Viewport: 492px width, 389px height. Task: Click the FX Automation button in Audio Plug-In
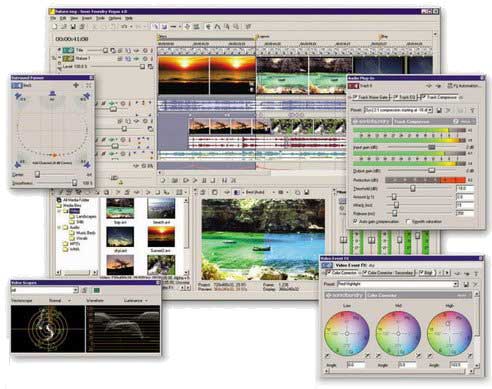pyautogui.click(x=464, y=86)
